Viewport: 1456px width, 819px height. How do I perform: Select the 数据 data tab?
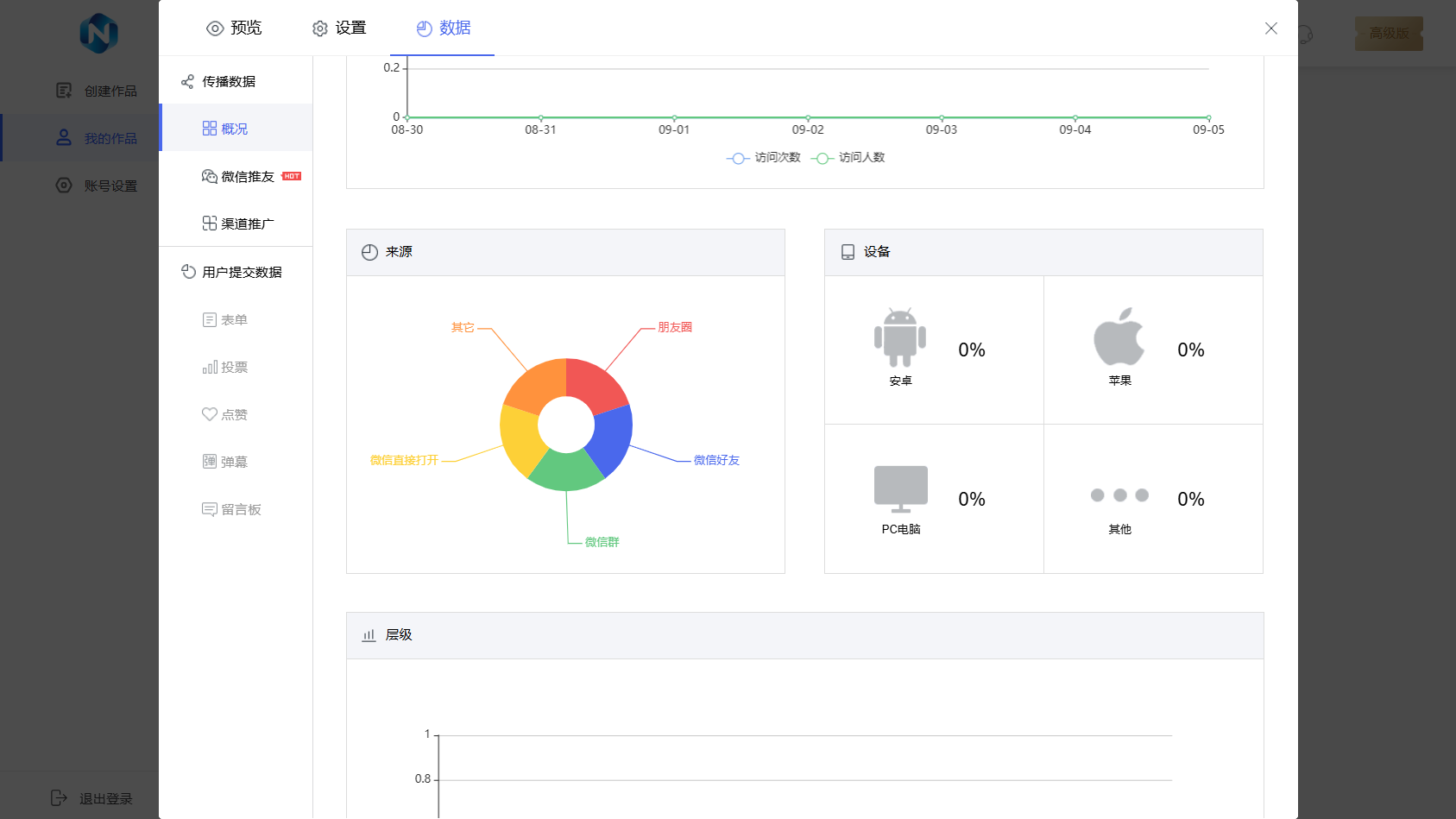[444, 28]
